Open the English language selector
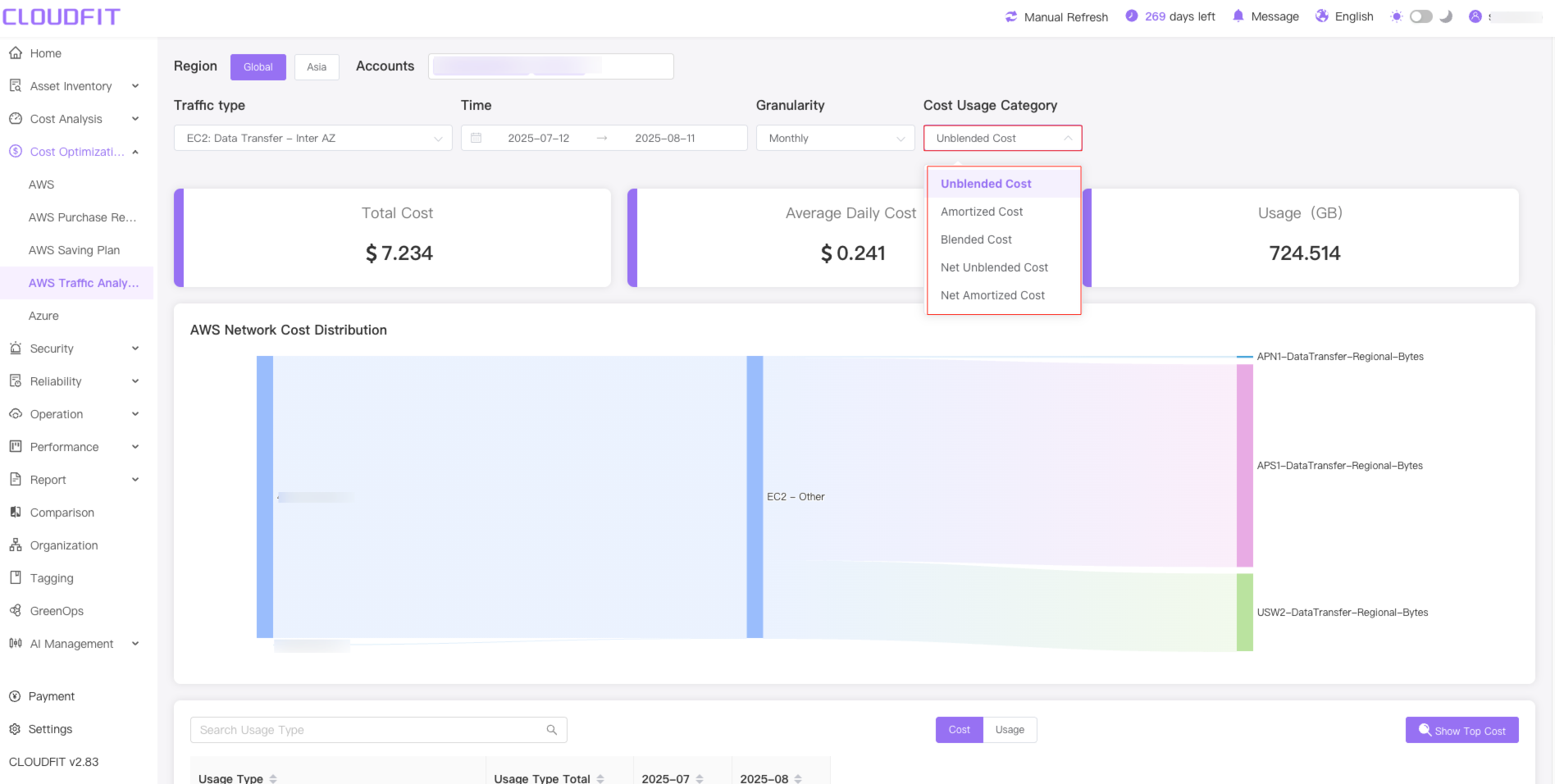This screenshot has width=1555, height=784. click(1353, 16)
